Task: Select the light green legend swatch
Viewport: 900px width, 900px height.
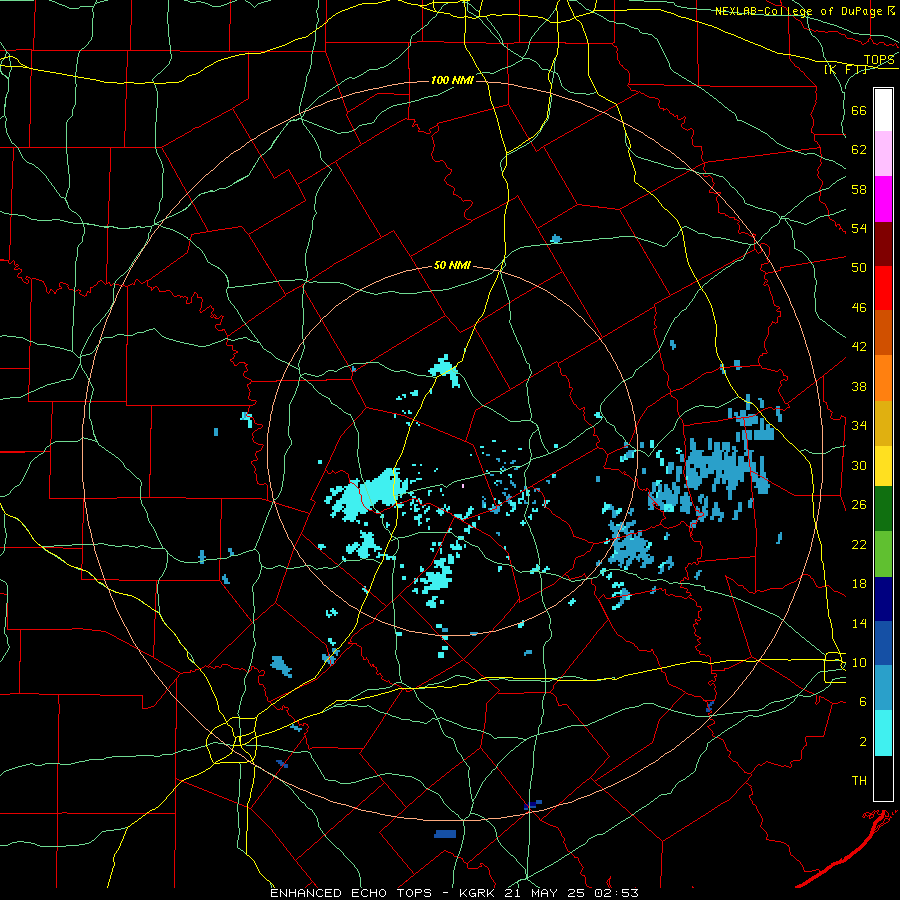Action: (x=883, y=554)
